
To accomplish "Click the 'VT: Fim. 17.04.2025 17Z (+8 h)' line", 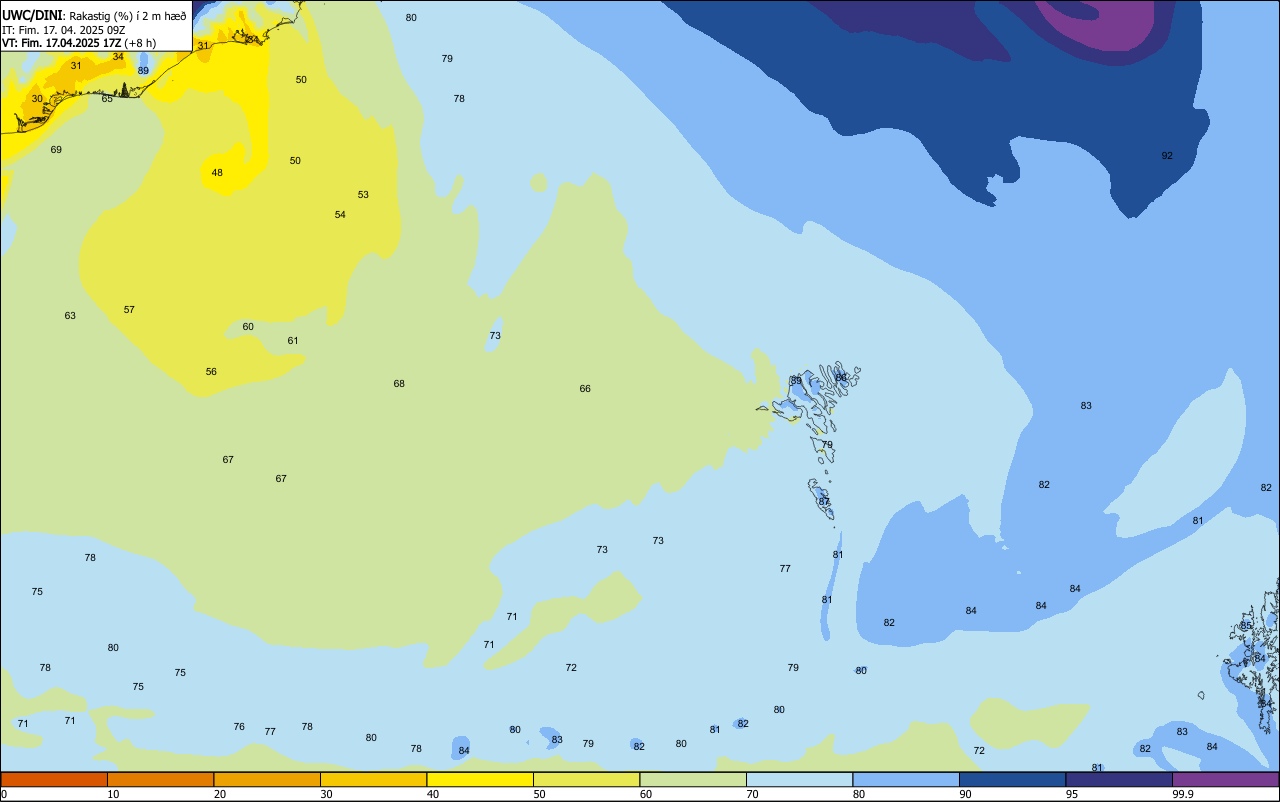I will coord(79,43).
